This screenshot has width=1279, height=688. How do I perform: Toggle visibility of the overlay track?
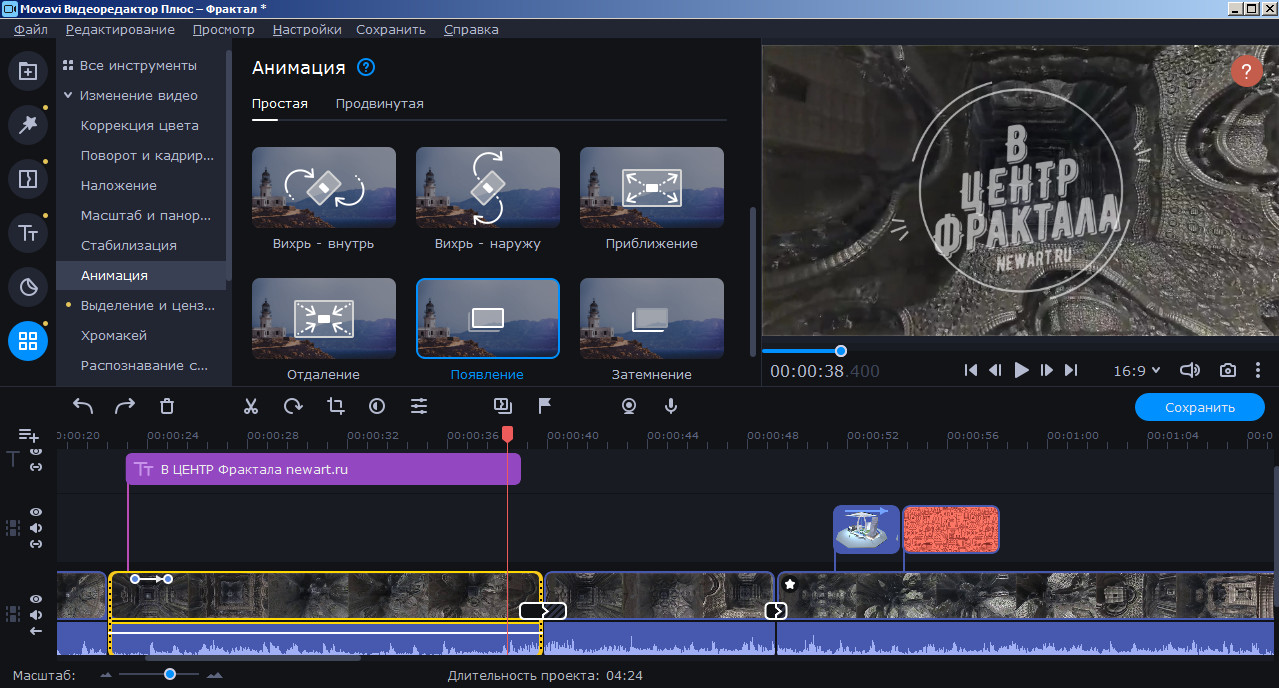coord(36,512)
